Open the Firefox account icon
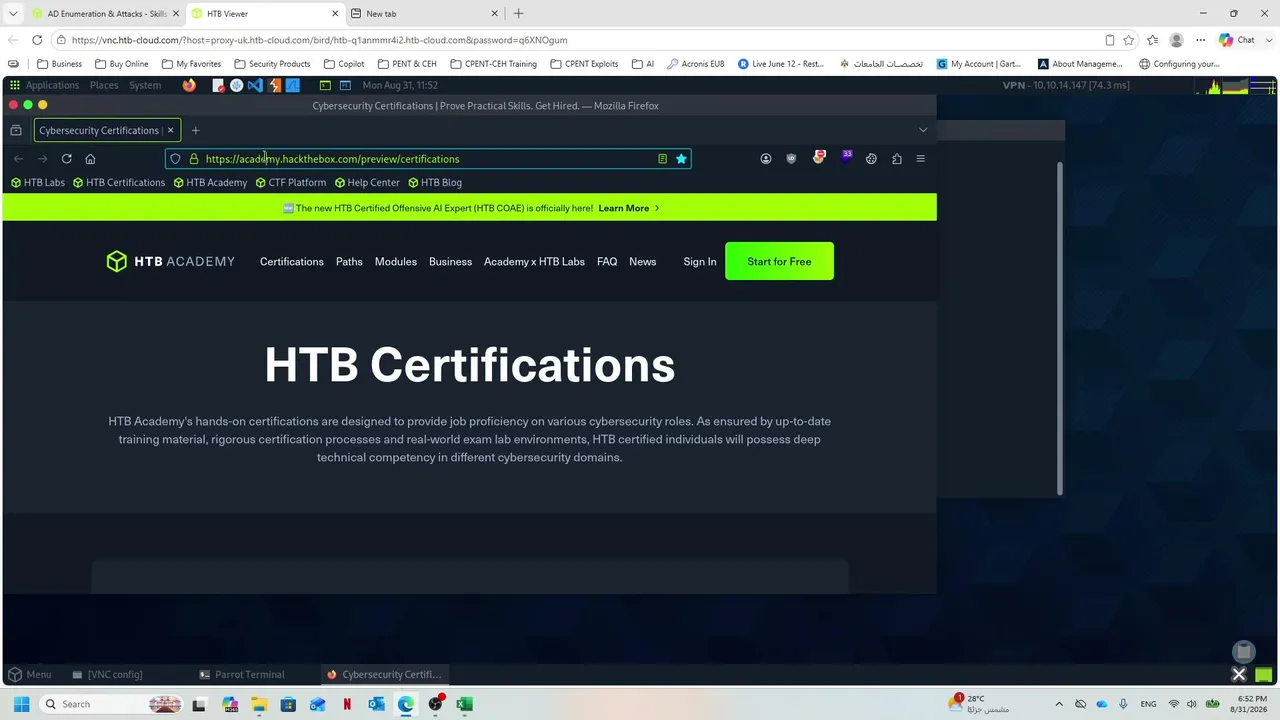1280x720 pixels. coord(766,159)
